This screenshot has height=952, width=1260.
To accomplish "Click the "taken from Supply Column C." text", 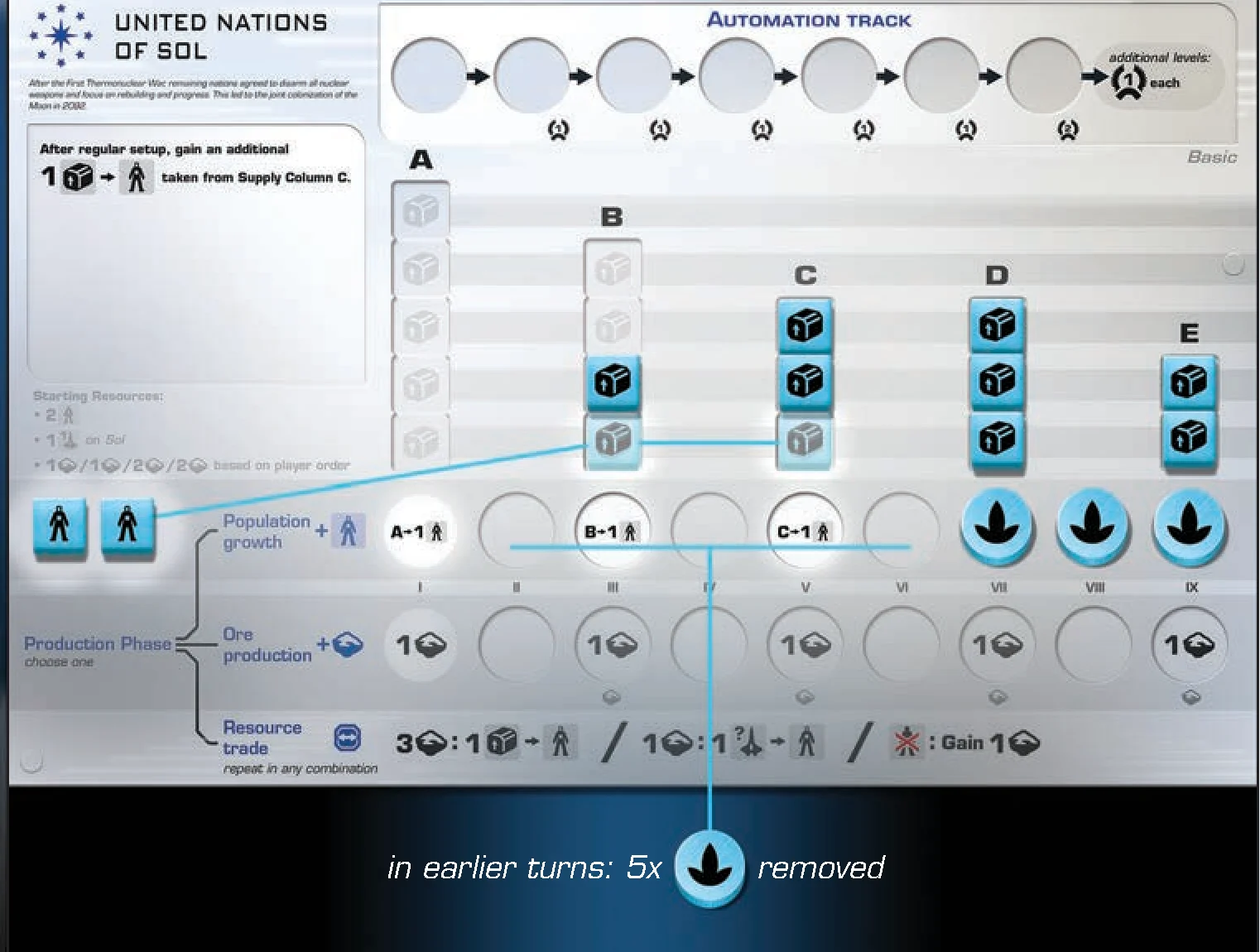I will [x=256, y=177].
